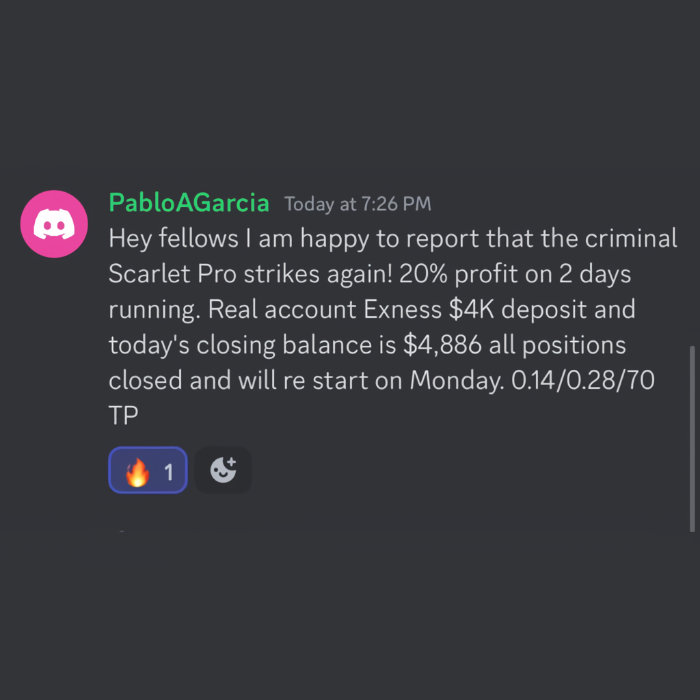Click the Today at 7:26 PM timestamp
This screenshot has height=700, width=700.
point(358,204)
